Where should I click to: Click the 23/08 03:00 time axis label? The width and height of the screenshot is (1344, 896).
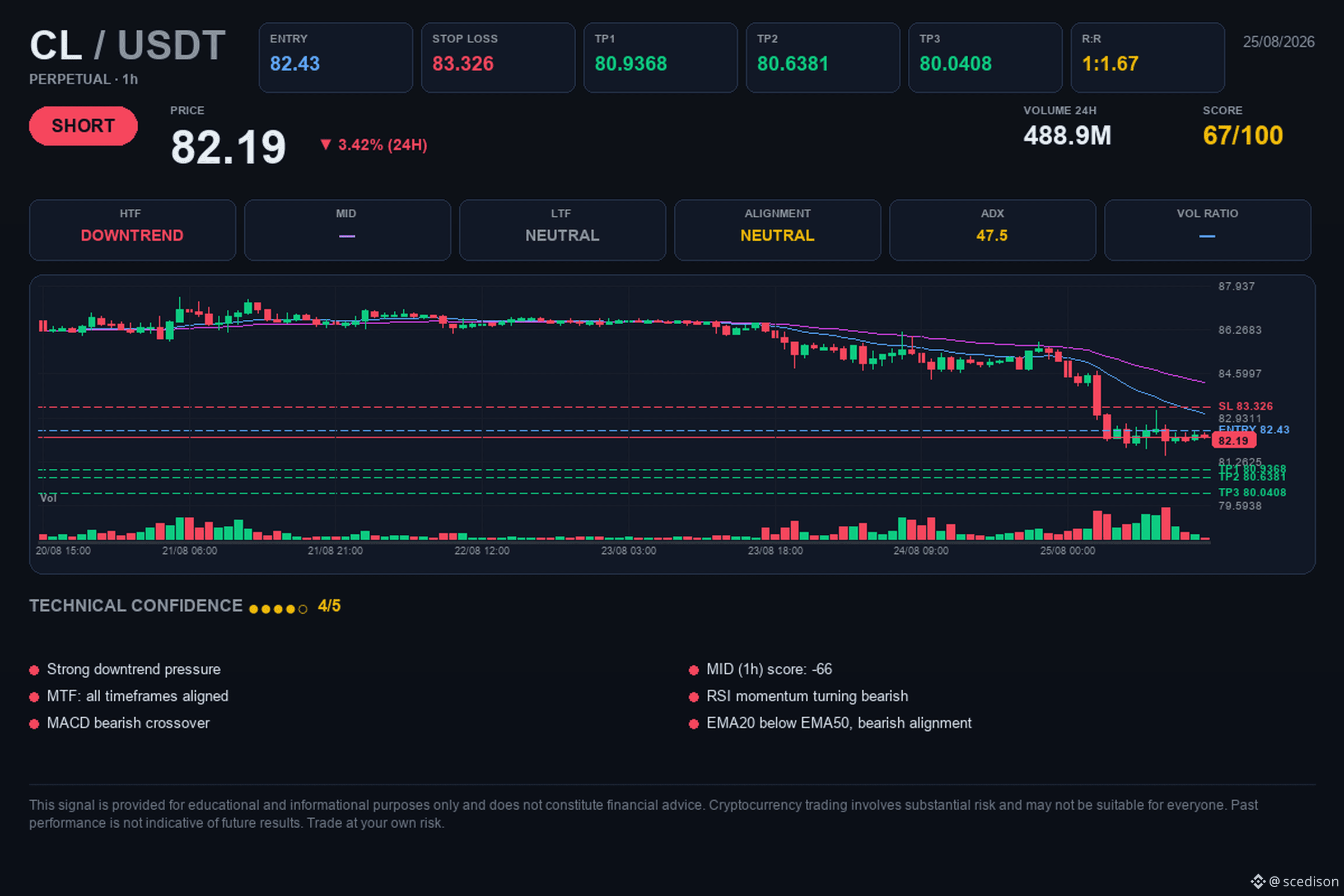(x=628, y=551)
